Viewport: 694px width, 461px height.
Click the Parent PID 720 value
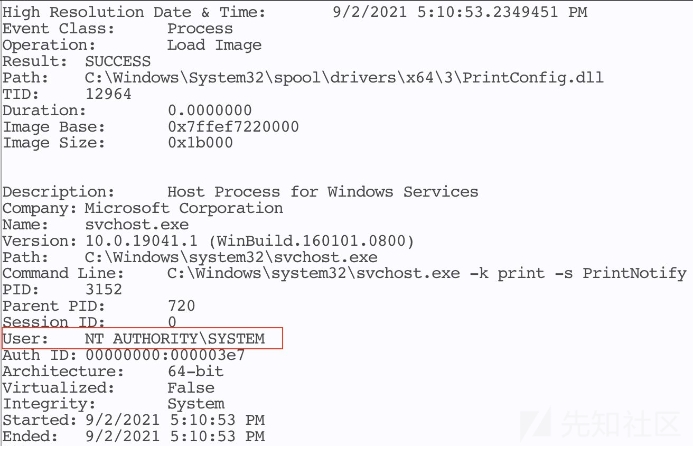tap(181, 306)
